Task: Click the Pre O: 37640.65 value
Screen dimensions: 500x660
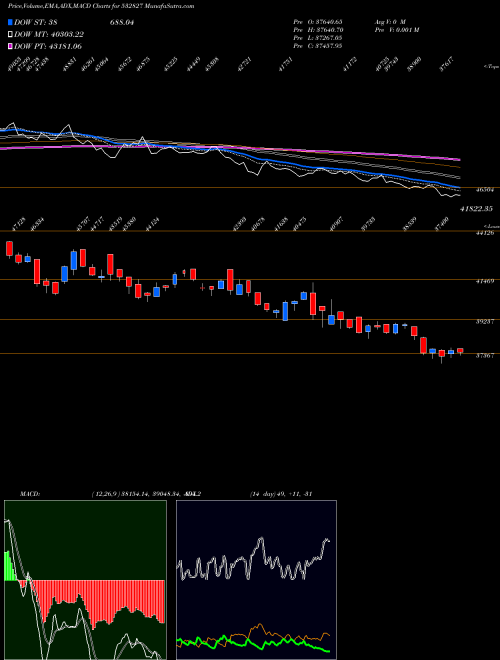Action: pyautogui.click(x=318, y=21)
